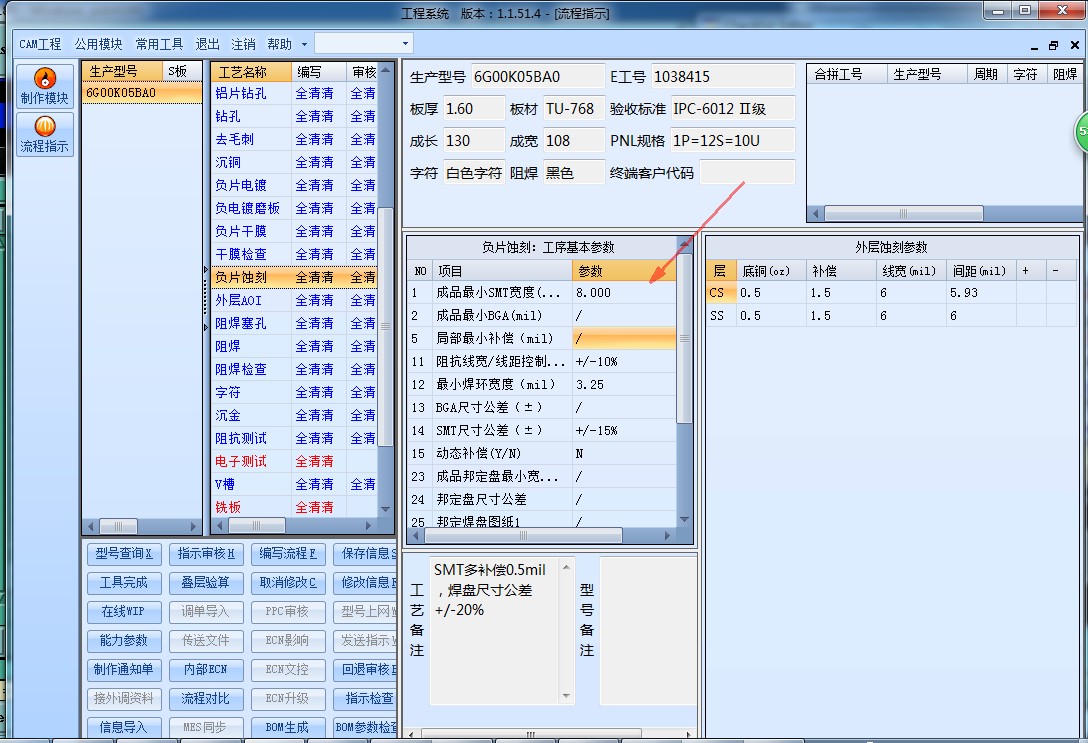This screenshot has width=1088, height=743.
Task: Click the 指示检查 button
Action: point(366,699)
